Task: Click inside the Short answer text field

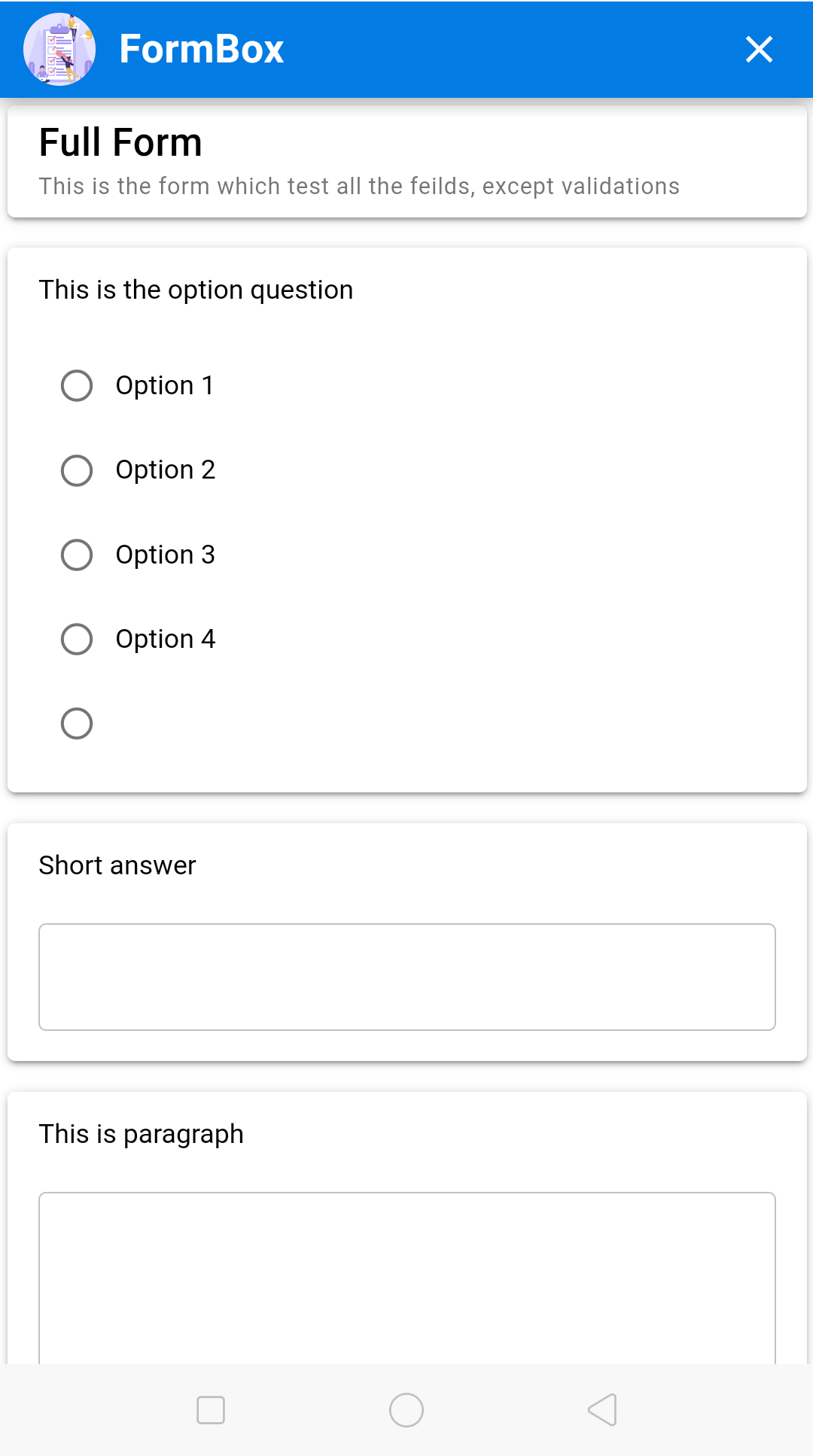Action: [406, 976]
